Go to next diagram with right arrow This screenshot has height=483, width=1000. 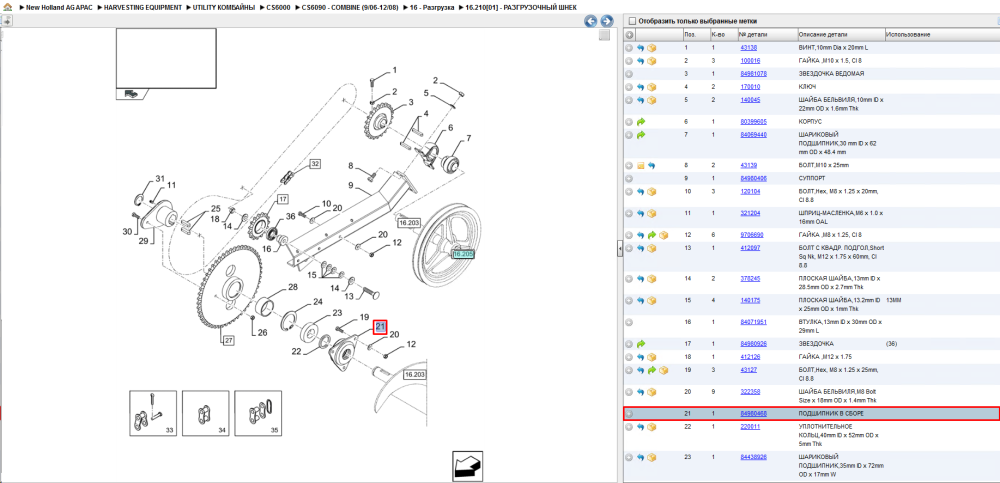tap(607, 21)
